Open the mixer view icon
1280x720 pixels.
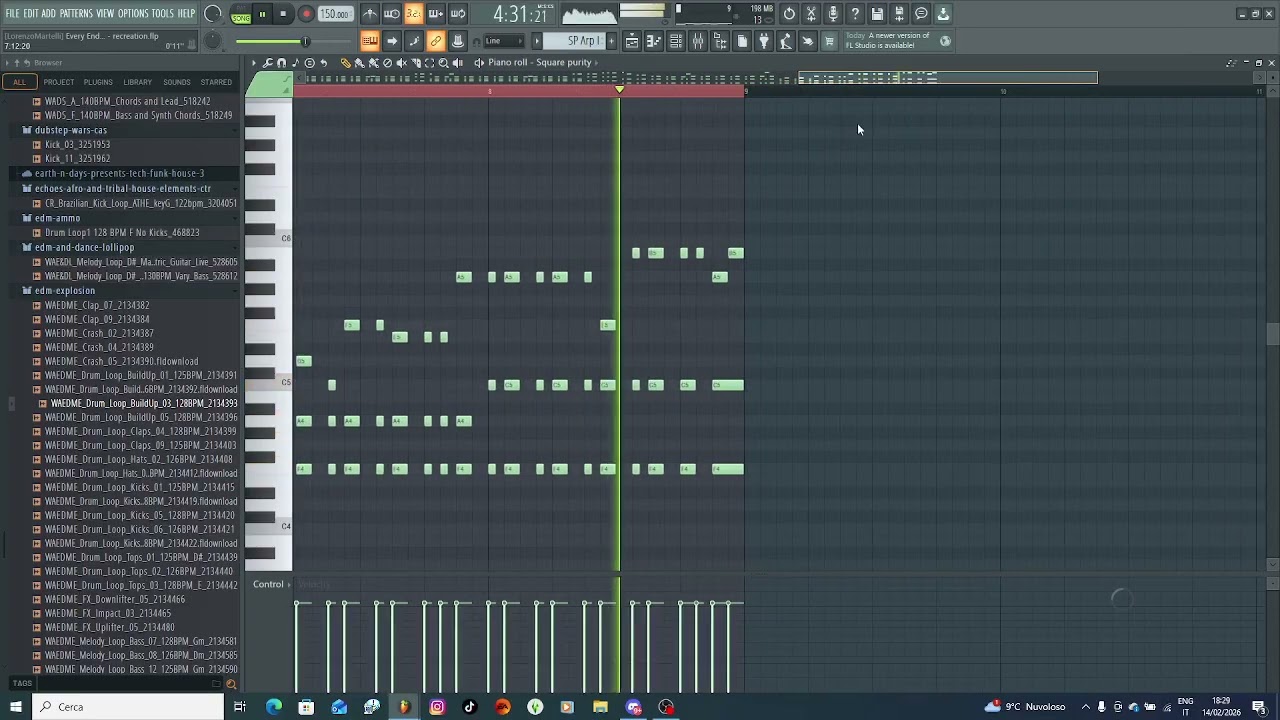(698, 41)
